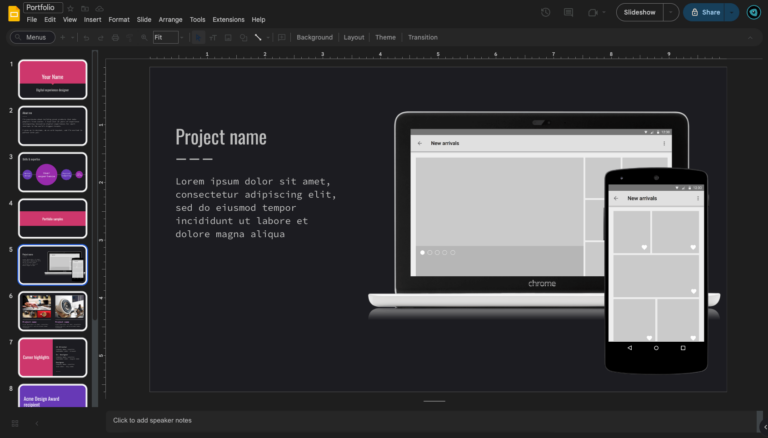Select the text box tool

[213, 37]
